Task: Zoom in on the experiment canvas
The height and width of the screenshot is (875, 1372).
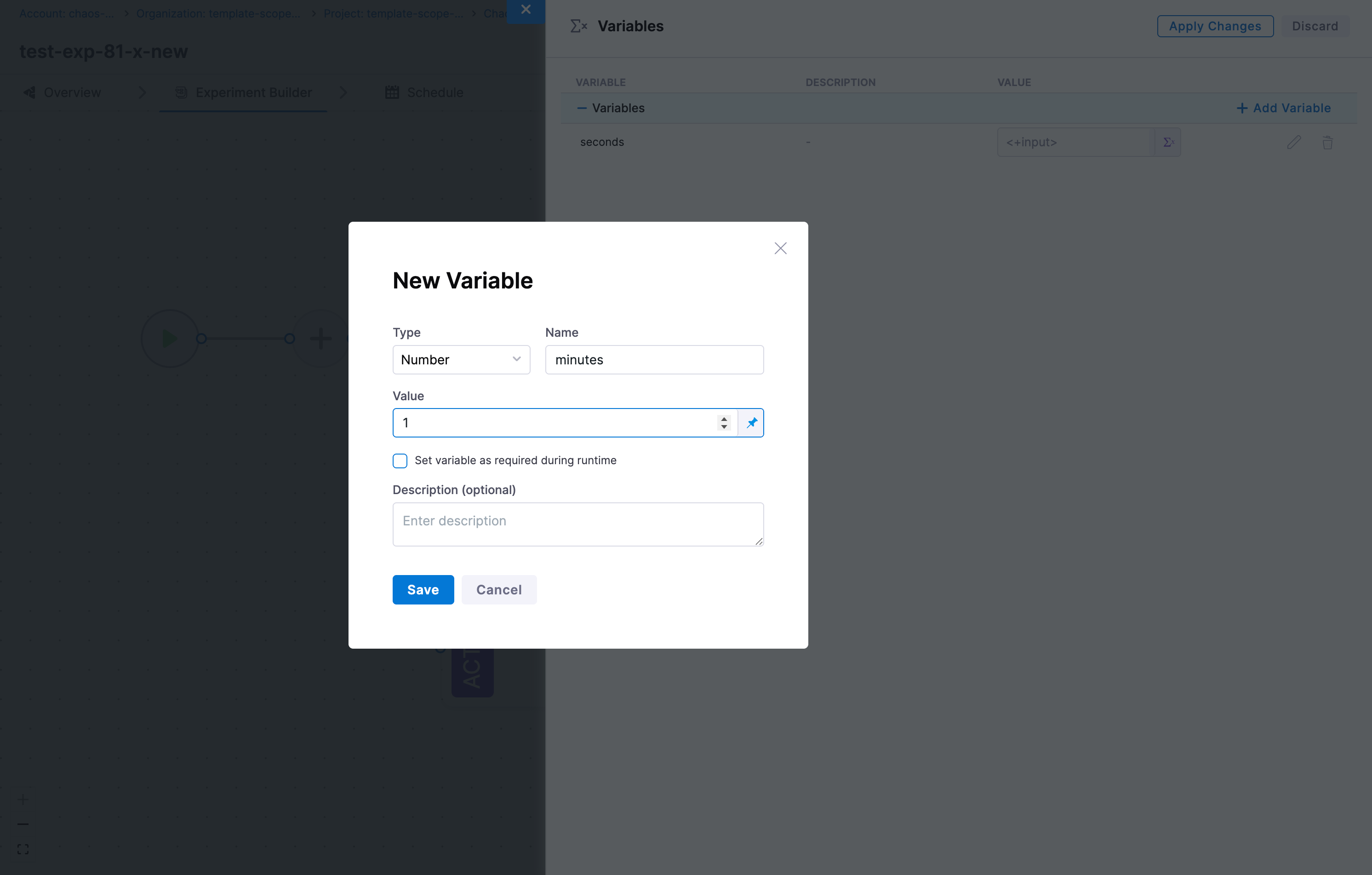Action: [23, 799]
